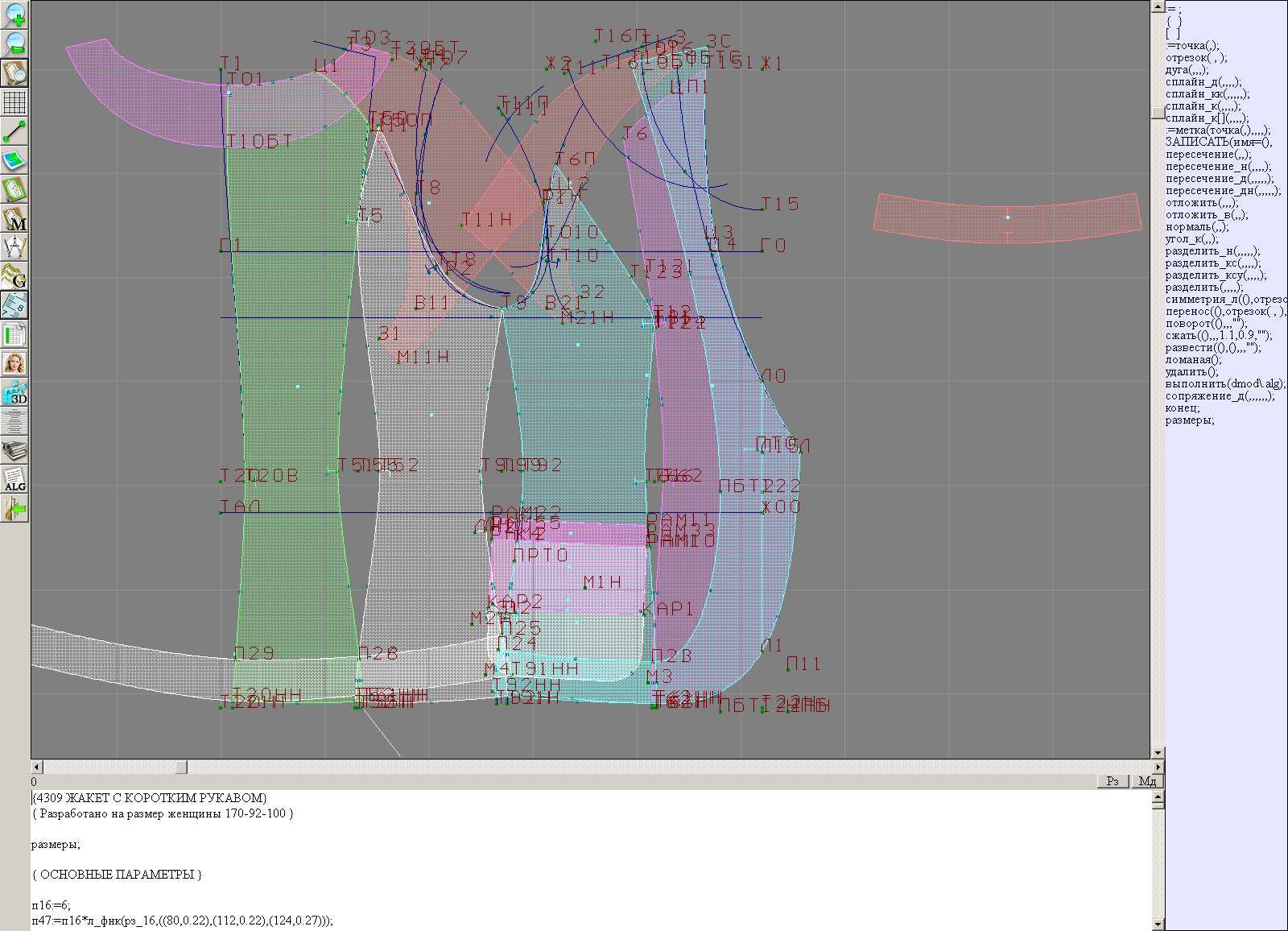Click the zoom in magnifier icon
The width and height of the screenshot is (1288, 931).
[x=14, y=14]
